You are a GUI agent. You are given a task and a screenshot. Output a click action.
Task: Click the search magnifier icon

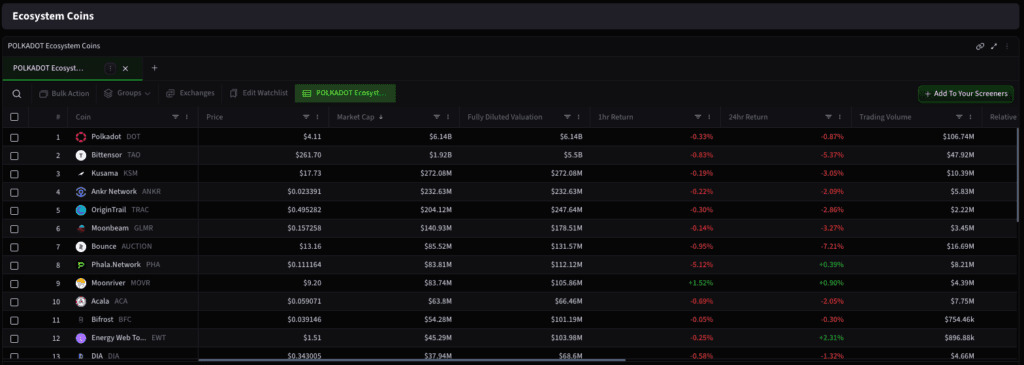[x=17, y=93]
